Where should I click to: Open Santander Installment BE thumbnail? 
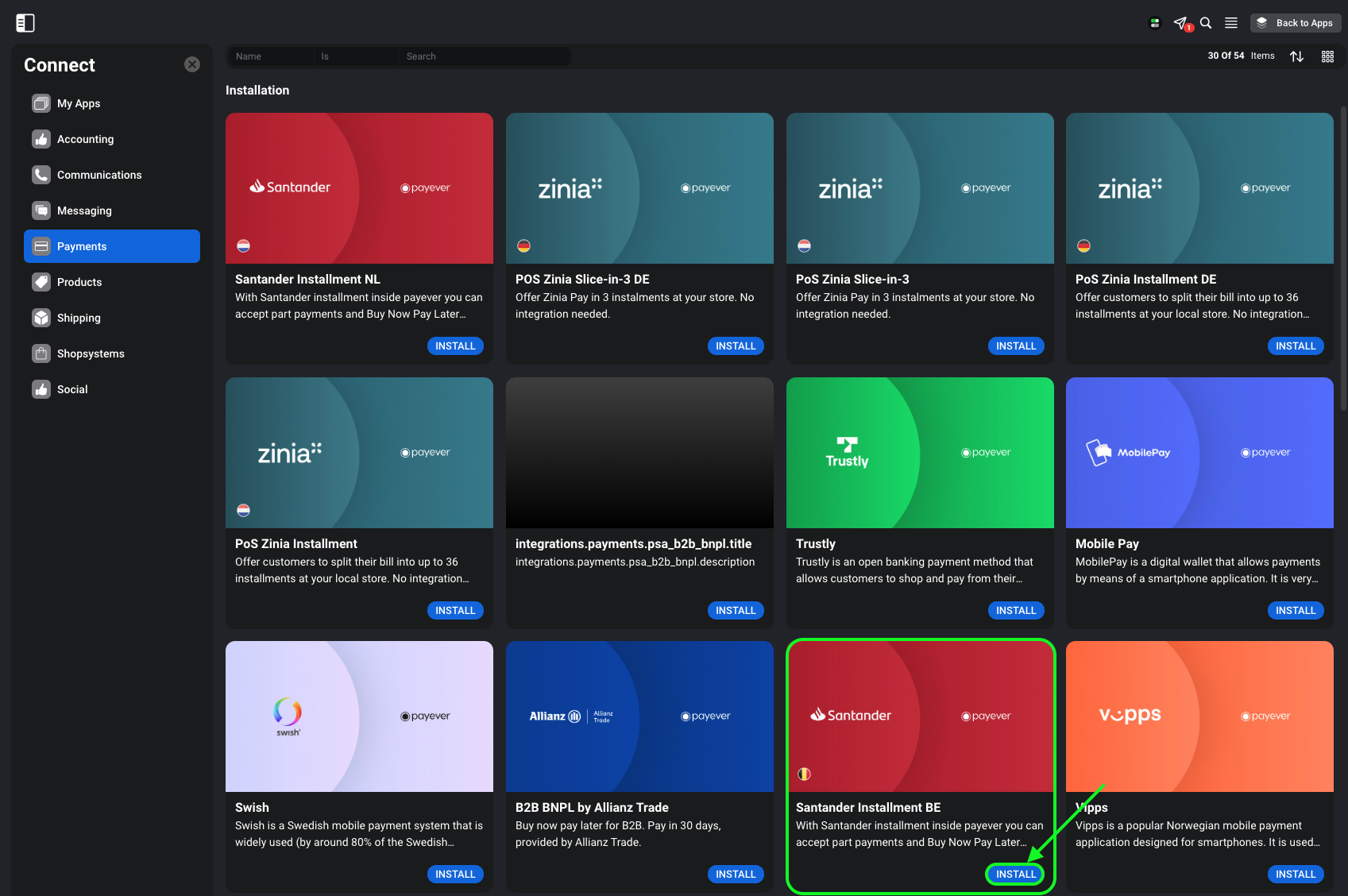tap(920, 716)
